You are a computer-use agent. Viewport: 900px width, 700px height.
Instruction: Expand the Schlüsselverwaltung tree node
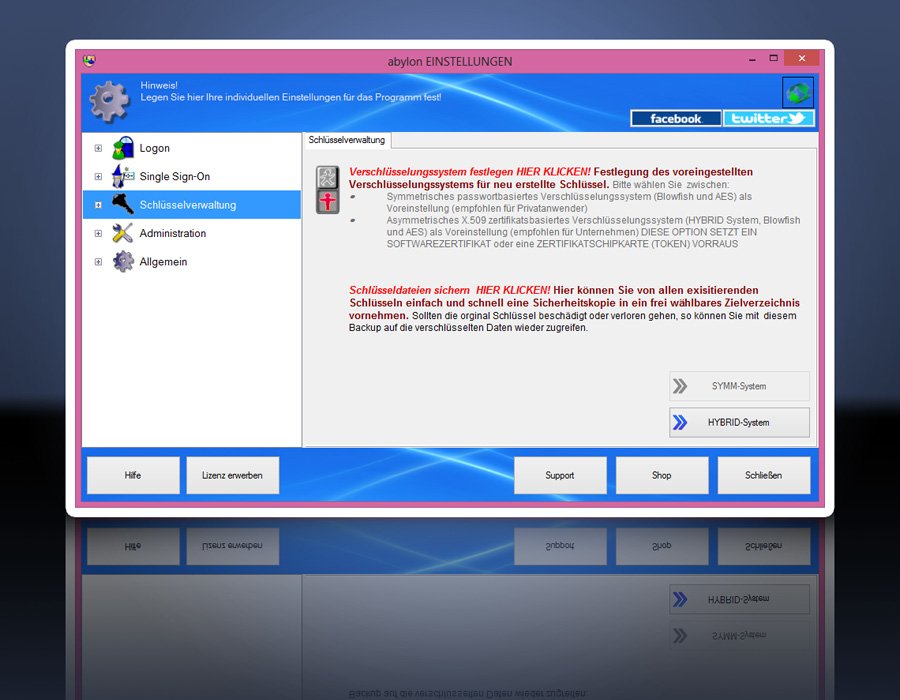point(98,205)
